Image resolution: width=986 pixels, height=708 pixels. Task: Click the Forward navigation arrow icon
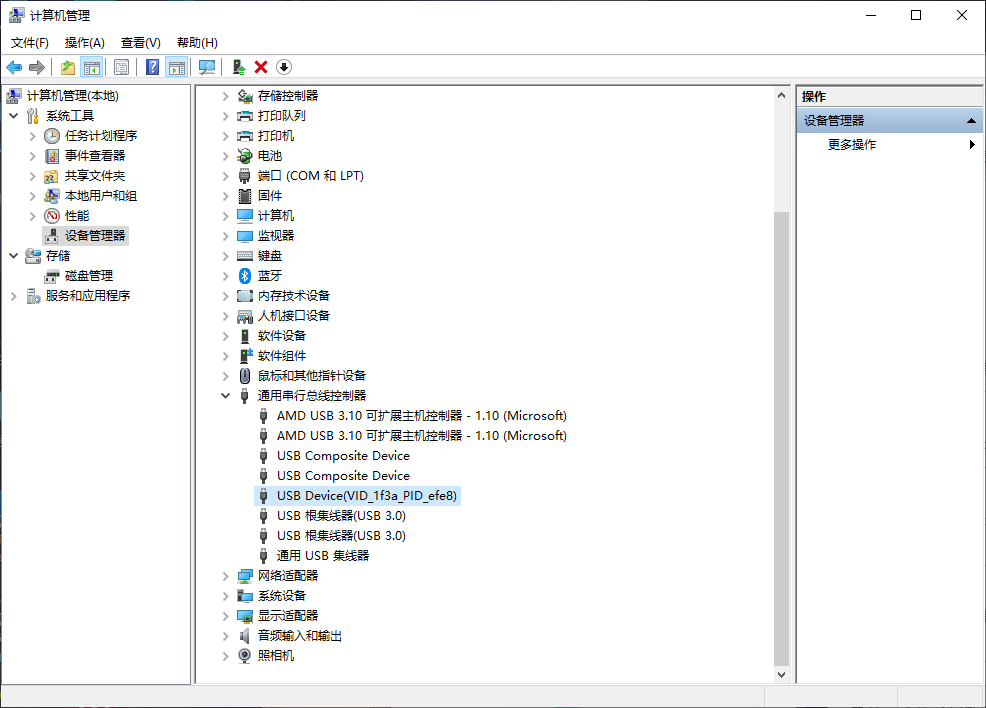(38, 67)
